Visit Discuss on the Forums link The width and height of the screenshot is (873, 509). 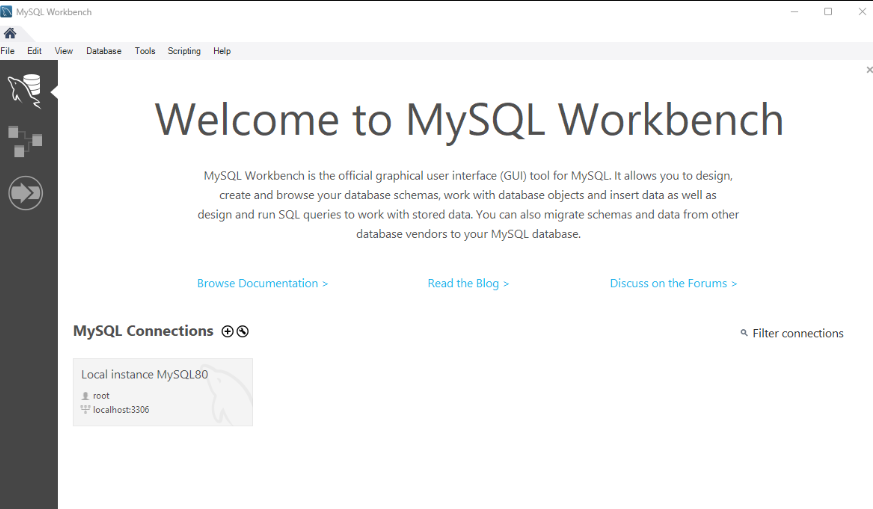(x=673, y=284)
